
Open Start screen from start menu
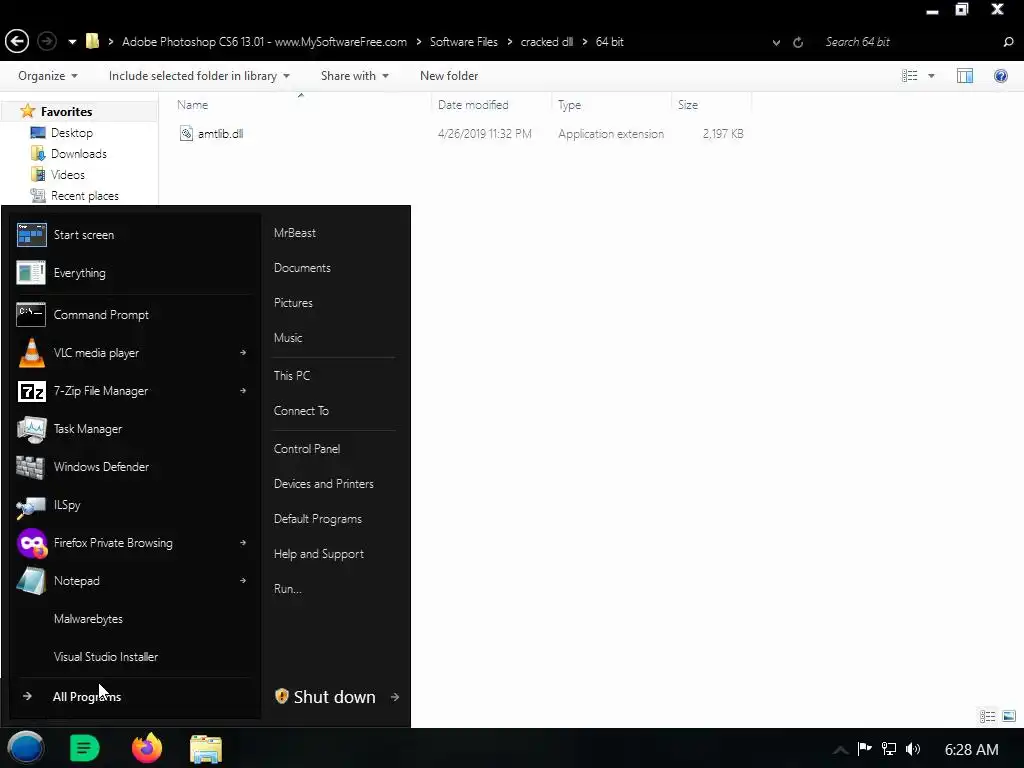[133, 235]
